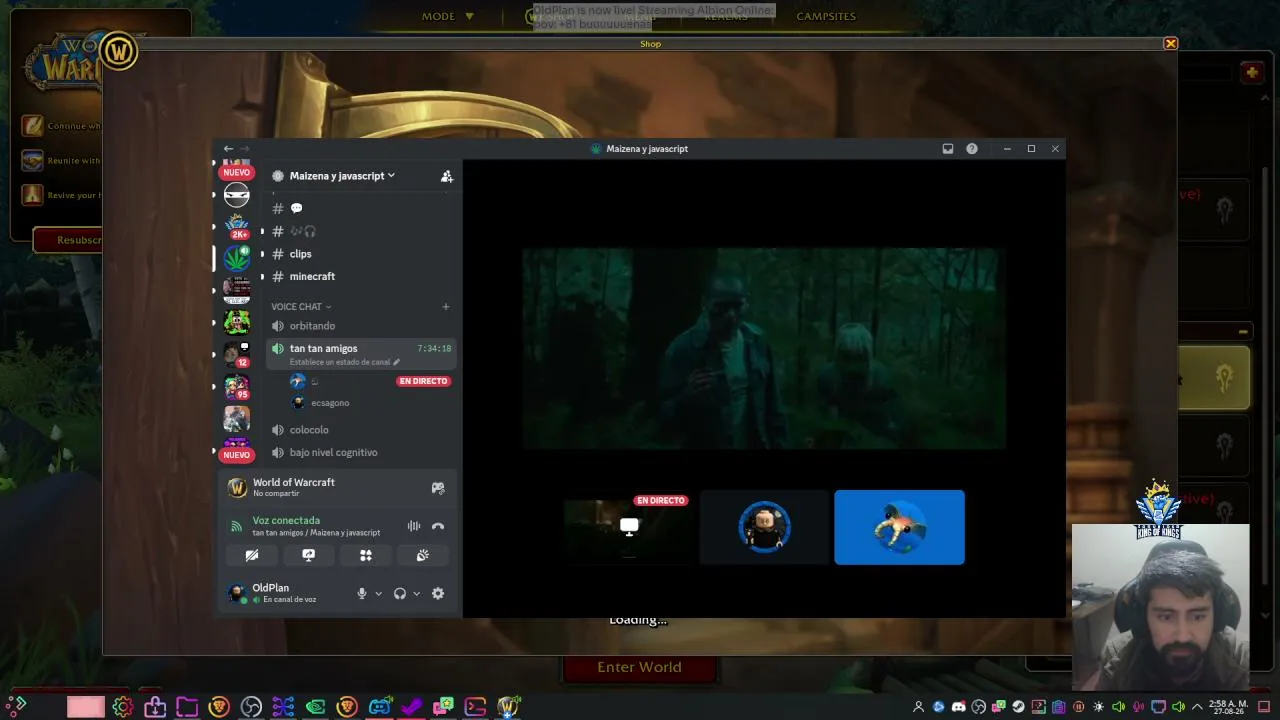The height and width of the screenshot is (720, 1280).
Task: Open OBS Studio from the taskbar
Action: 251,708
